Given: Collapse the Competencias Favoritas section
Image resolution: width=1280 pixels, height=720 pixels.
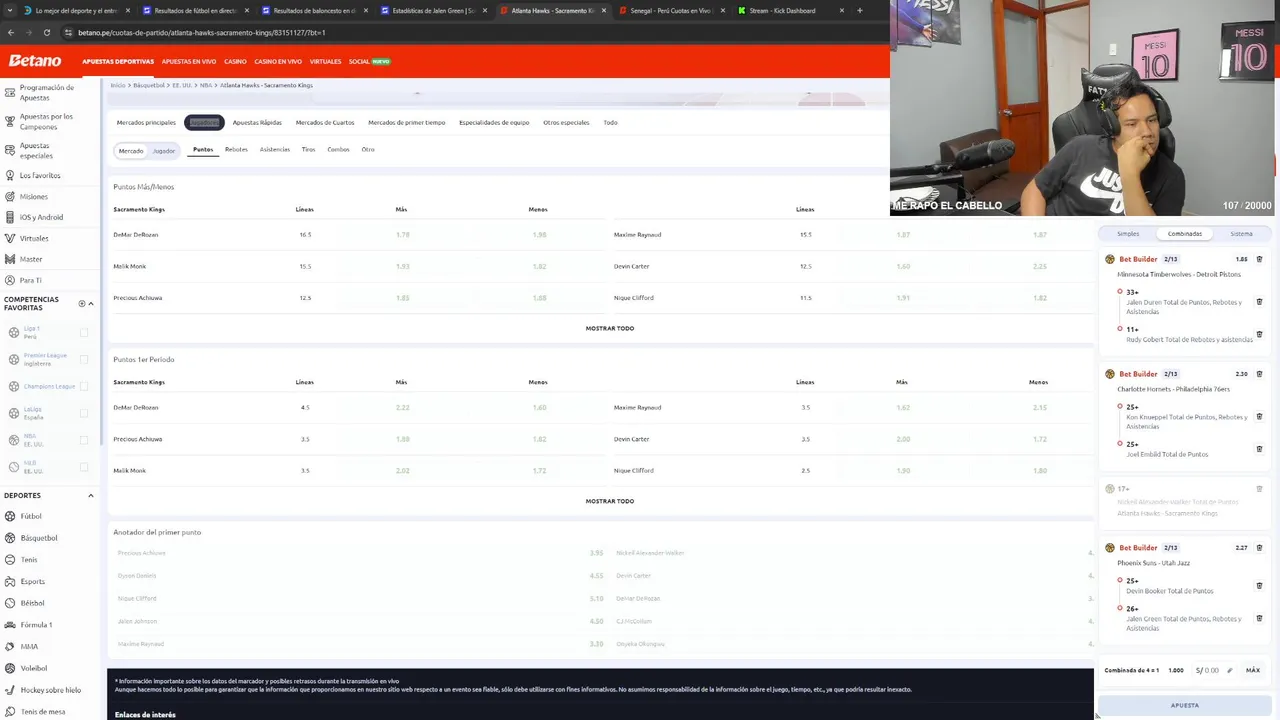Looking at the screenshot, I should (91, 303).
